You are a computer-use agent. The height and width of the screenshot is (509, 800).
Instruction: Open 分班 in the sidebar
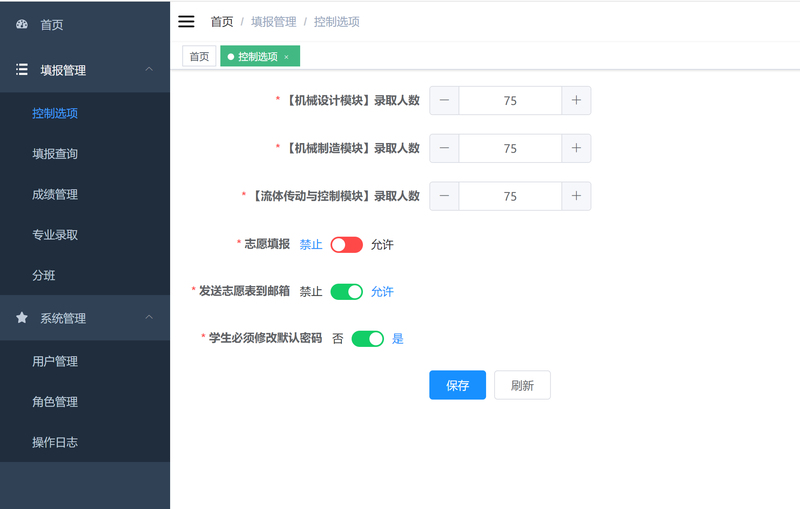[85, 275]
